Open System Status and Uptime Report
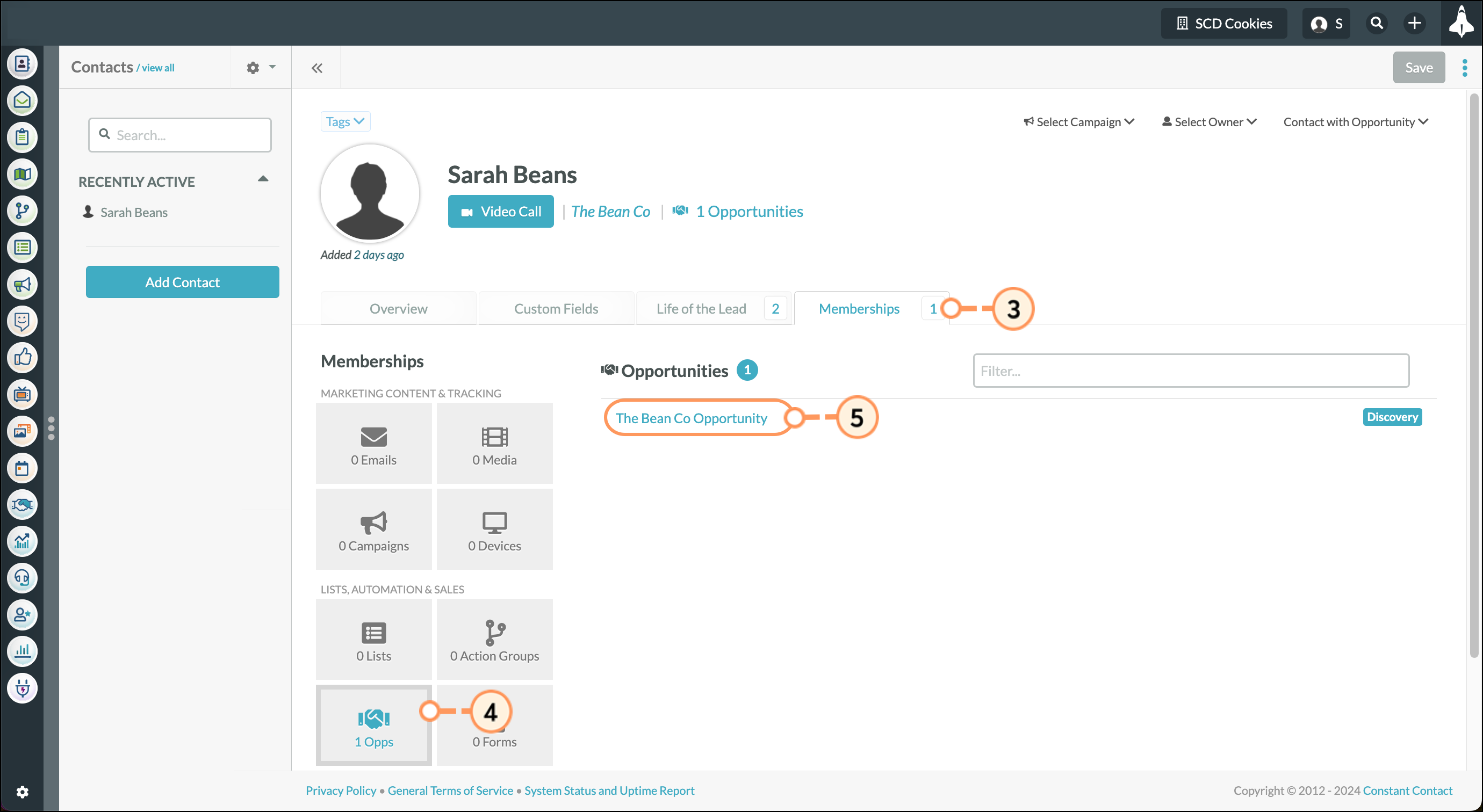 (x=609, y=790)
